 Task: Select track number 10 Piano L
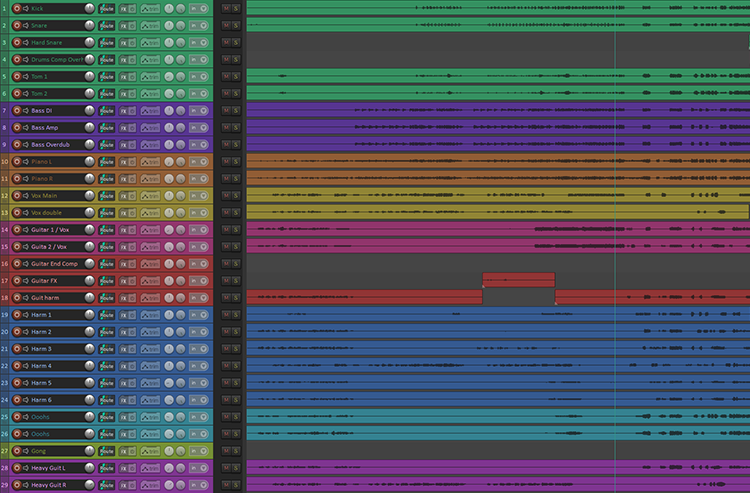(x=4, y=162)
